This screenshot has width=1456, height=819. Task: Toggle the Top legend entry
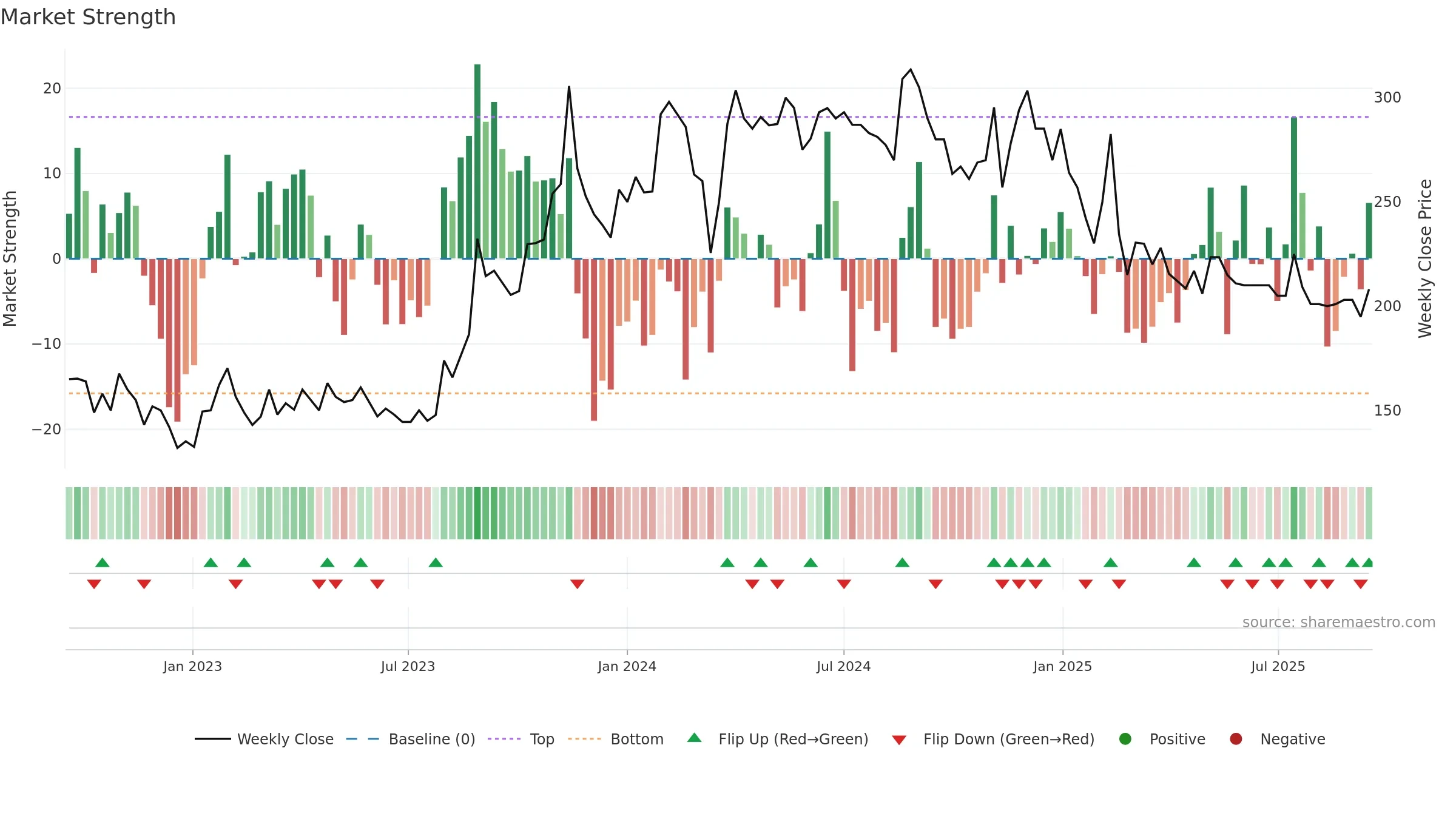(x=521, y=739)
